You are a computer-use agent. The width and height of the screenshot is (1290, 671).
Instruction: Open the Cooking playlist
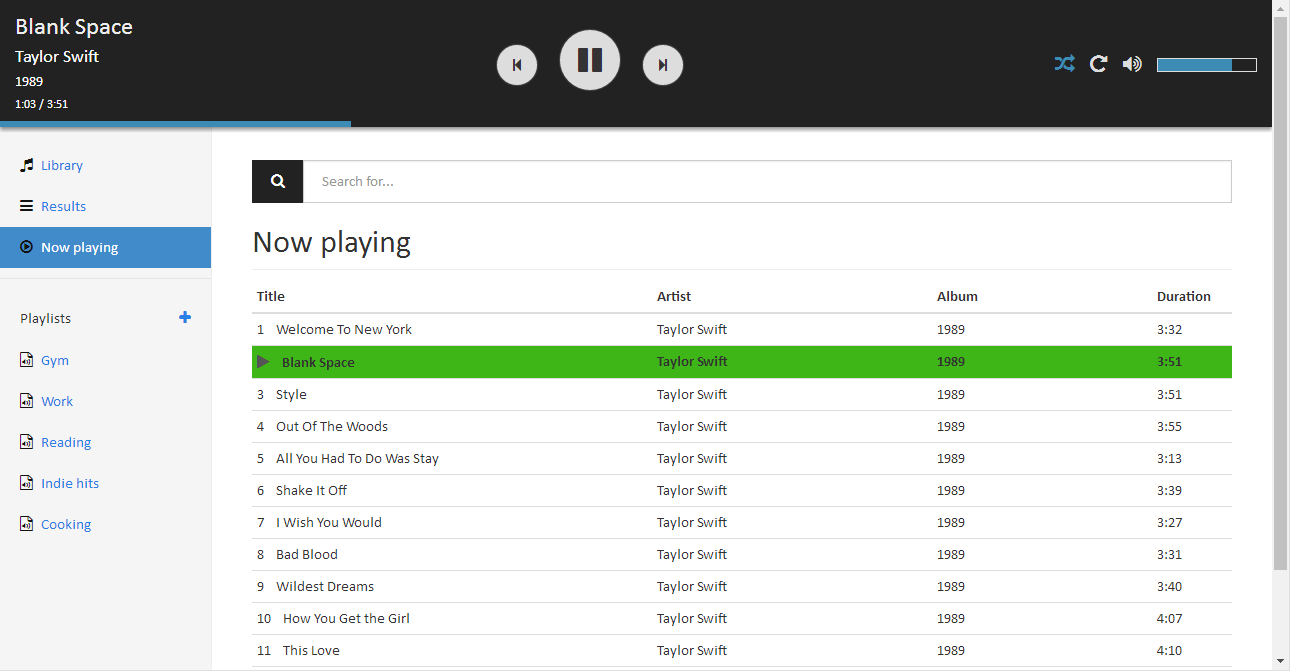coord(66,524)
